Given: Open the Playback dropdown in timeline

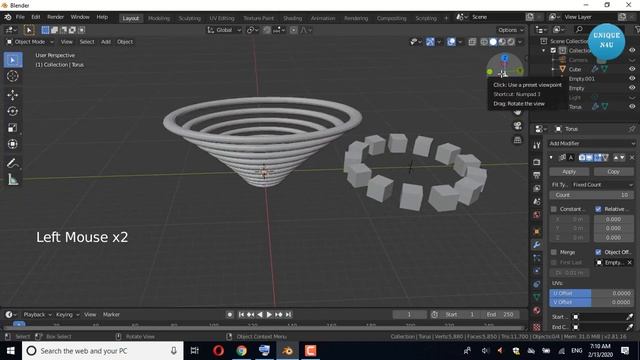Looking at the screenshot, I should pyautogui.click(x=37, y=314).
